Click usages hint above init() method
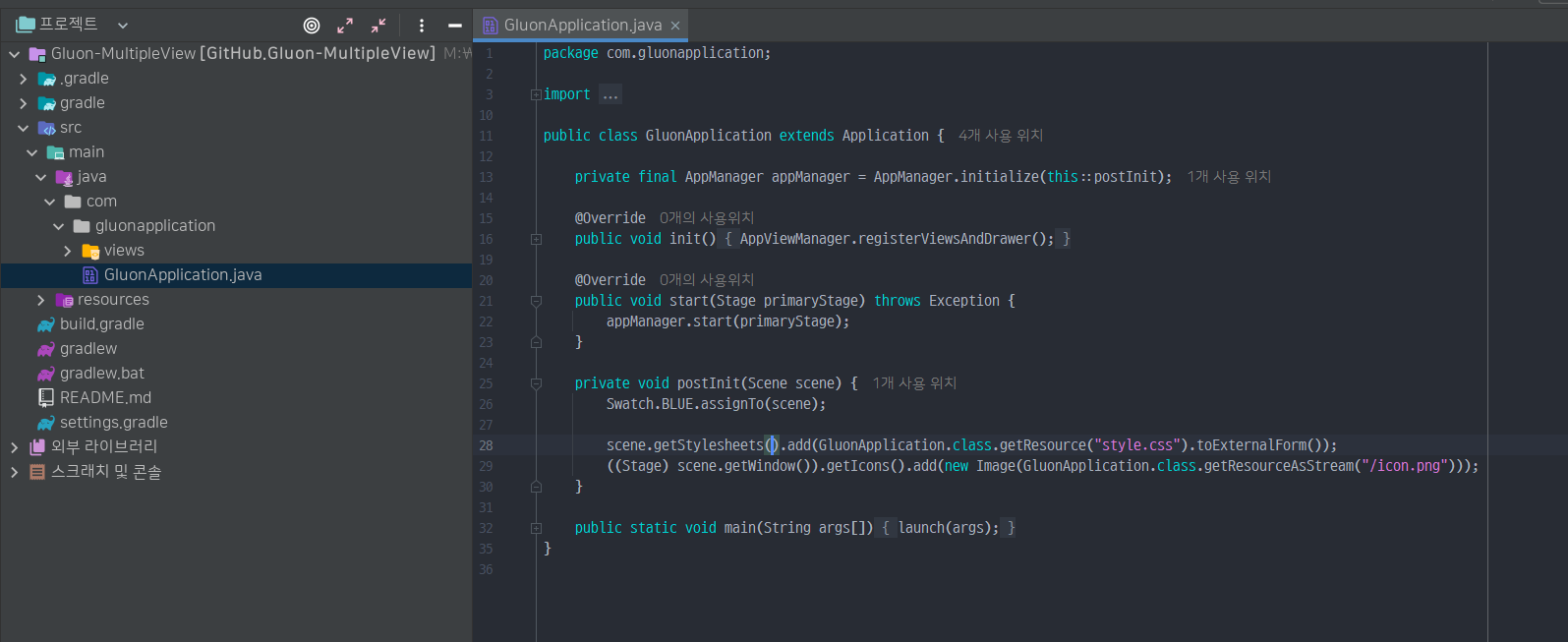The width and height of the screenshot is (1568, 642). tap(707, 218)
